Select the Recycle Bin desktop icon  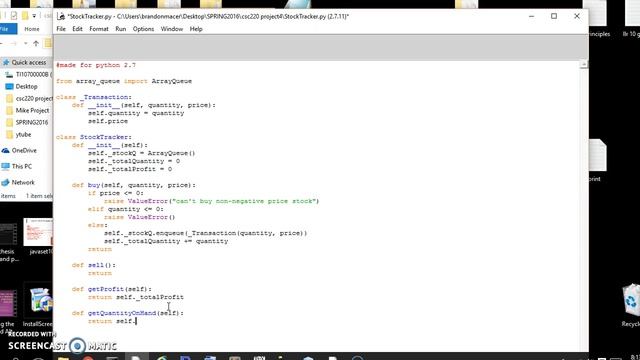pyautogui.click(x=631, y=301)
